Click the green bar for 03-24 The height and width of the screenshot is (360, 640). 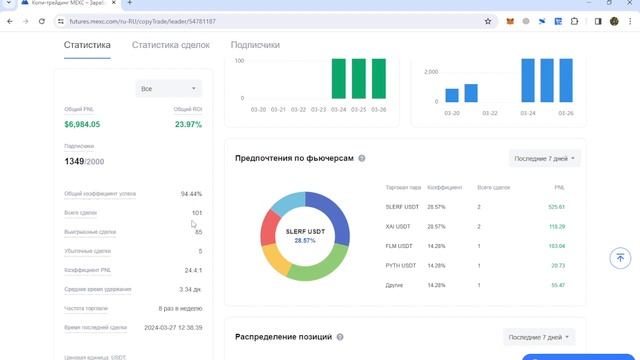(338, 78)
